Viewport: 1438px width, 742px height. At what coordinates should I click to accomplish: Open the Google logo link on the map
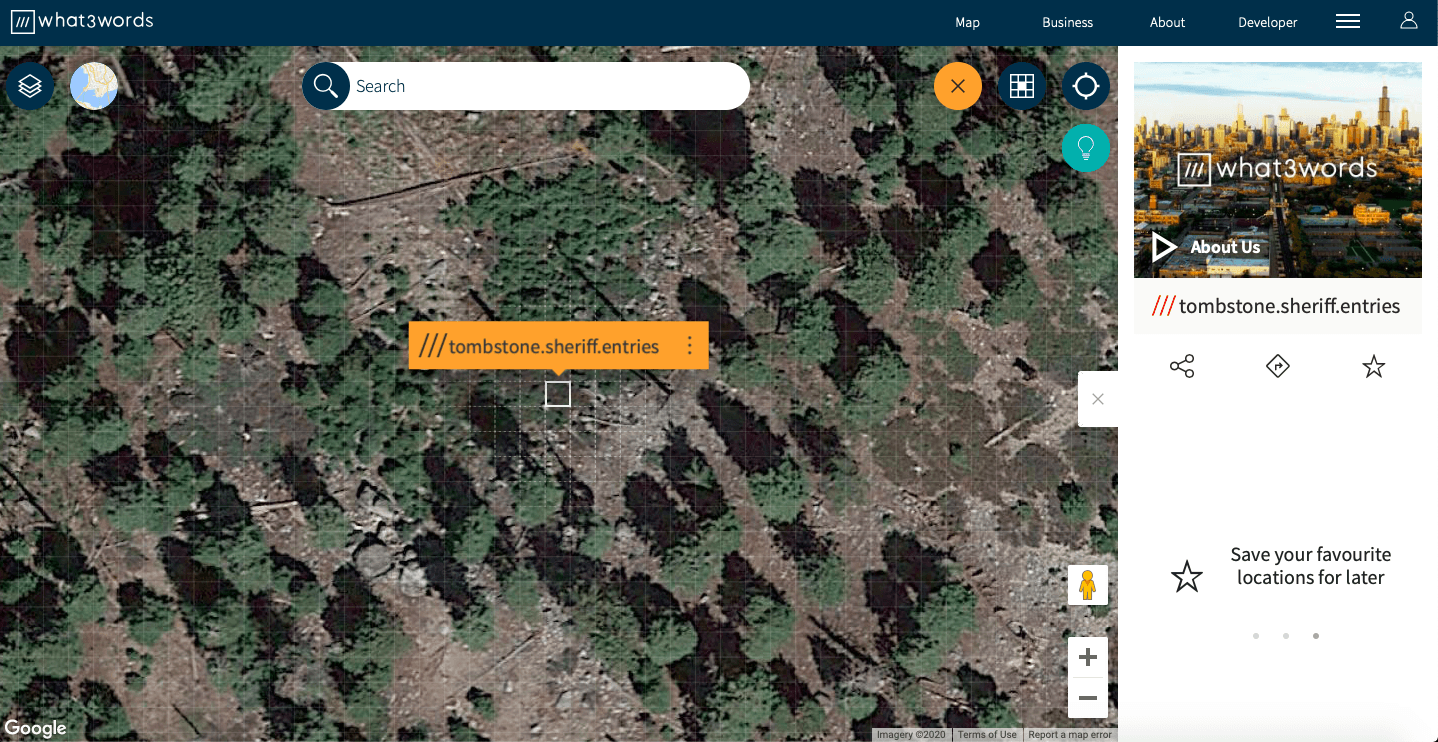click(35, 728)
